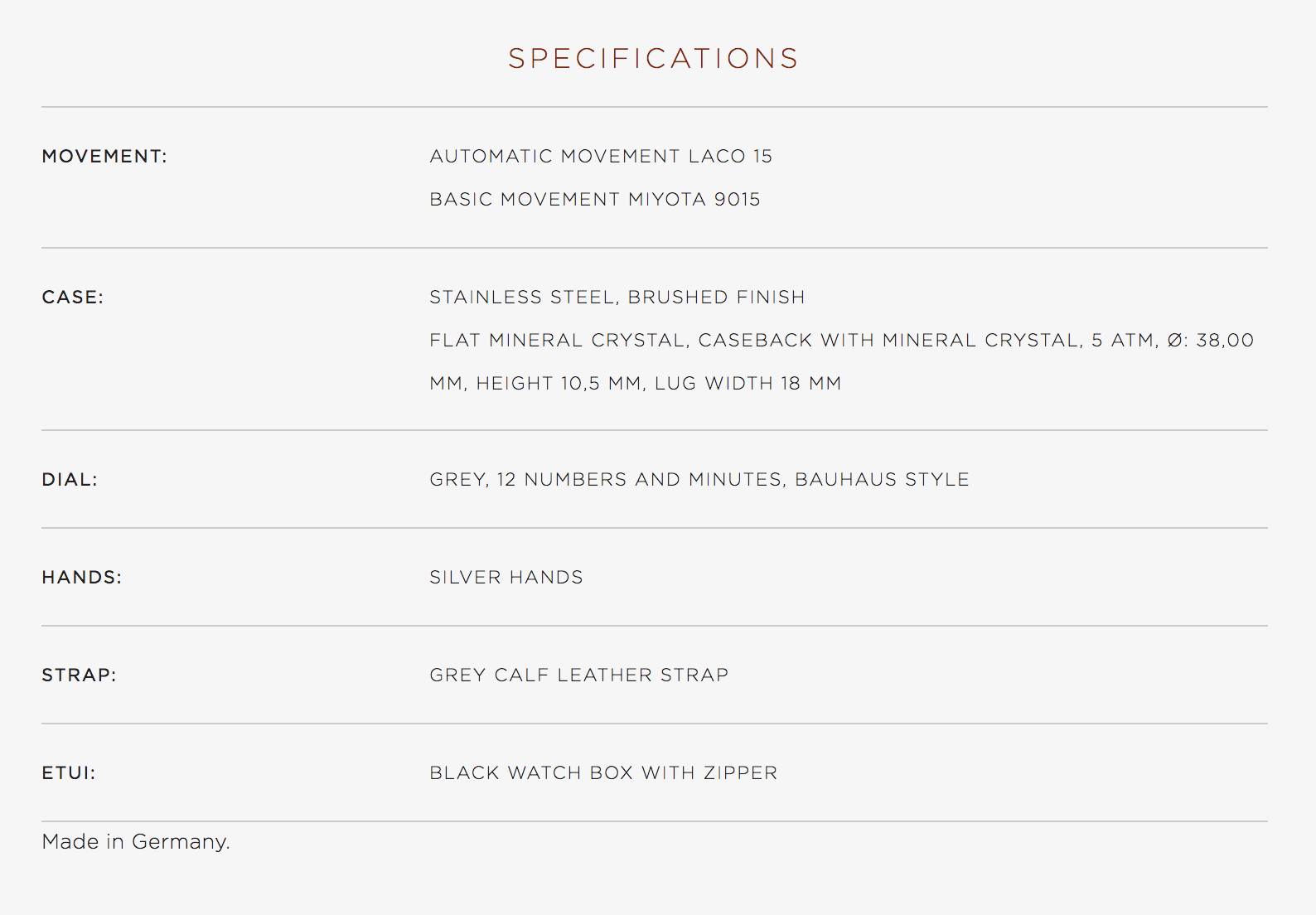Click GREY CALF LEATHER STRAP text

click(x=579, y=675)
